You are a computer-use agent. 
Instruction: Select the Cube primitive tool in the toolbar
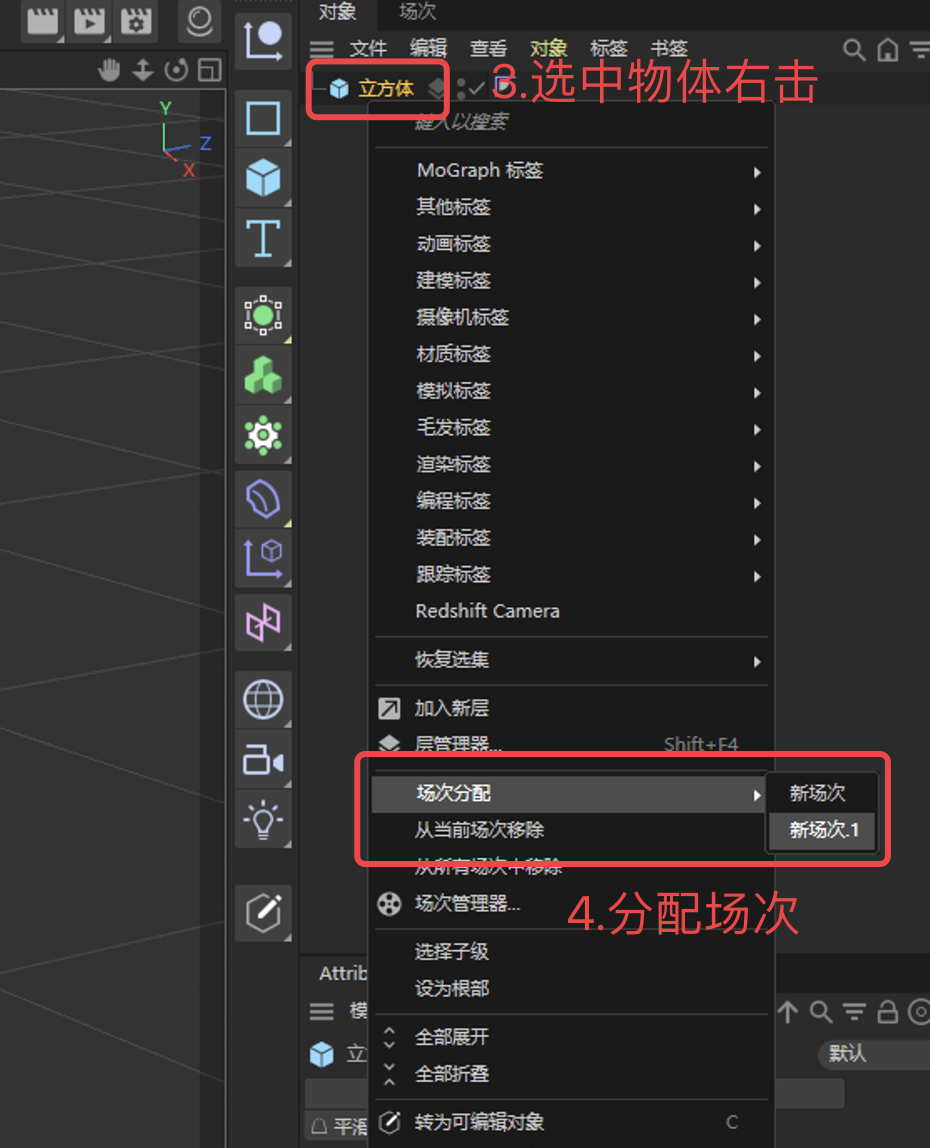tap(263, 178)
